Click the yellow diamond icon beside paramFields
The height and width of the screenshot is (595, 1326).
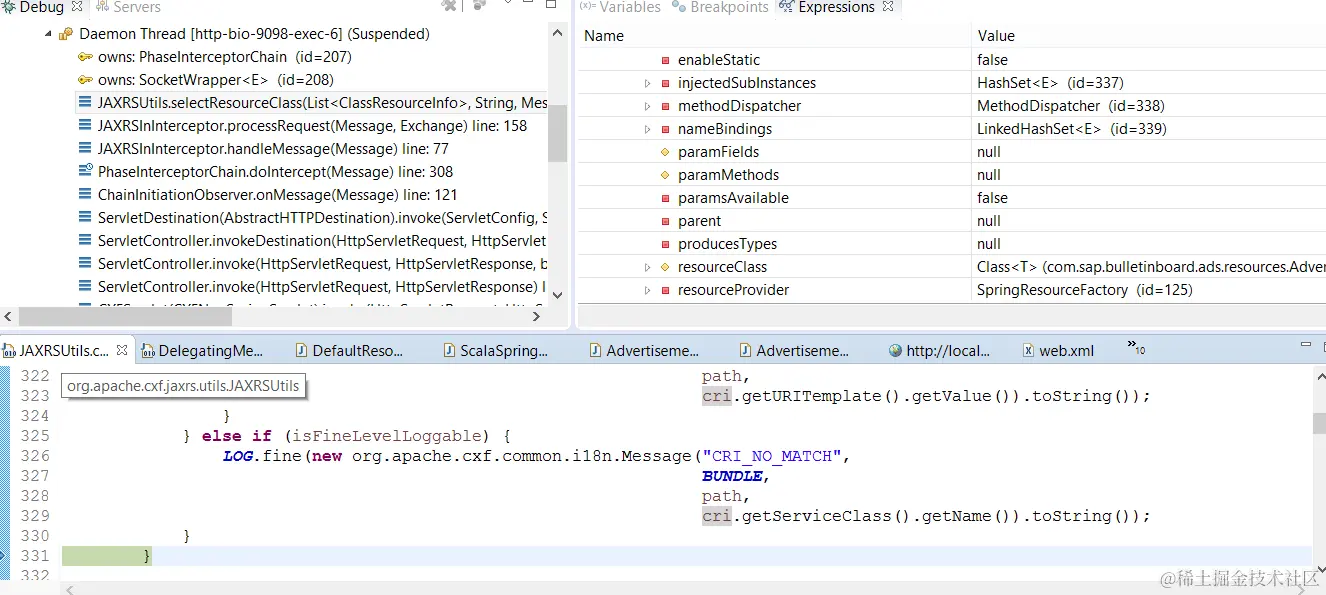click(x=665, y=152)
